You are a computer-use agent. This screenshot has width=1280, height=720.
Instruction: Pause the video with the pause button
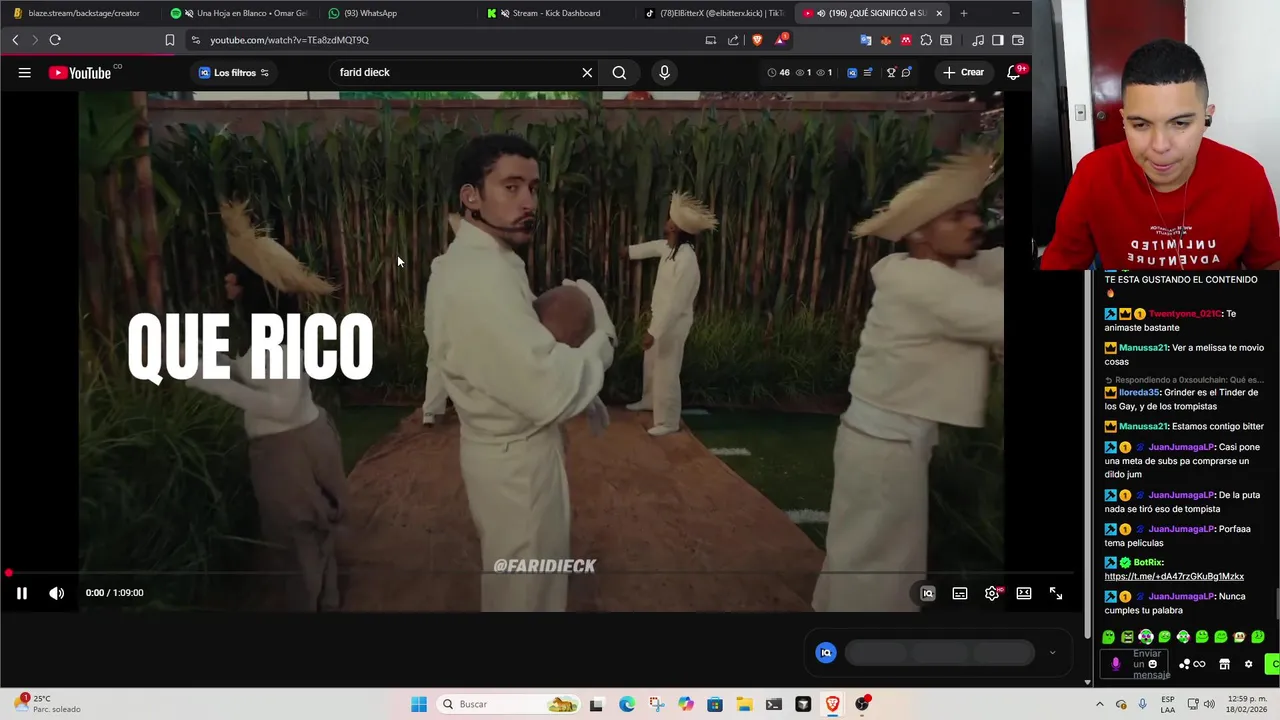pos(21,593)
